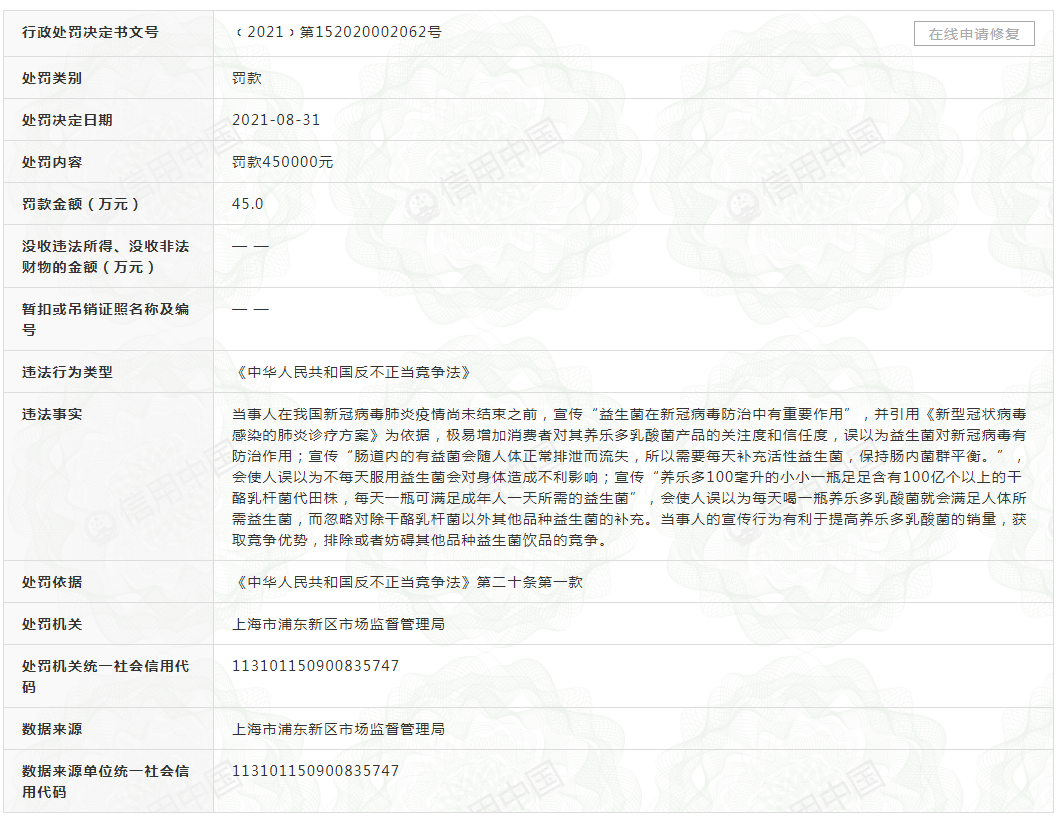Select 上海市浦东新区市场监督管理局 in 处罚机关 row
1062x818 pixels.
(x=338, y=624)
